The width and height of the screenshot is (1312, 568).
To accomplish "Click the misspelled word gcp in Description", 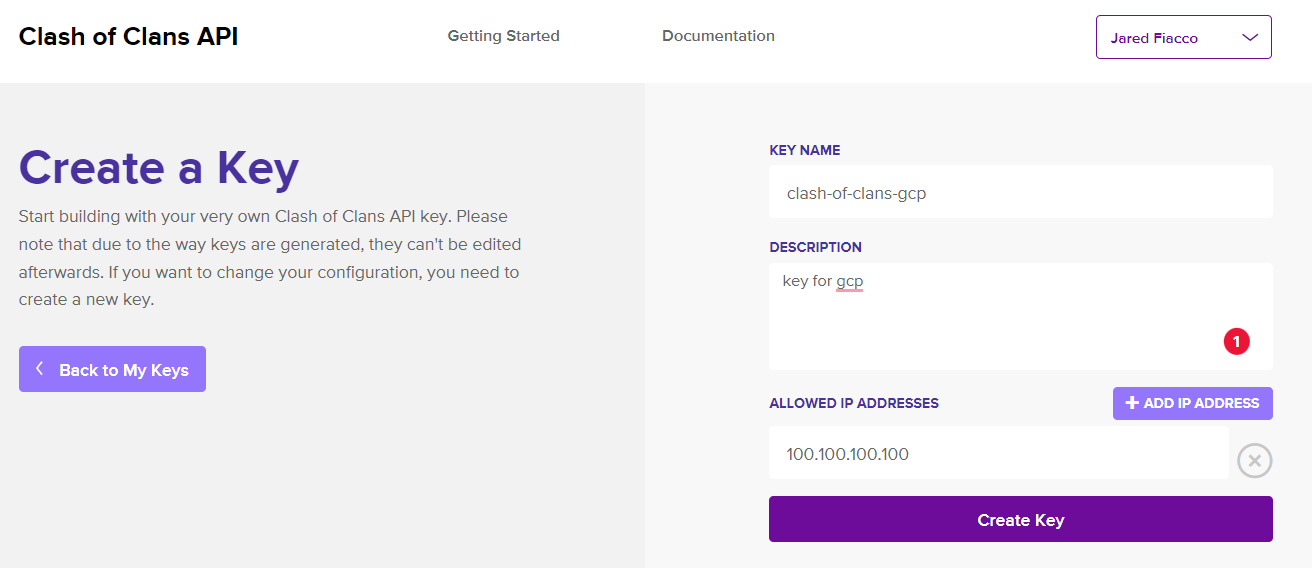I will pos(850,282).
